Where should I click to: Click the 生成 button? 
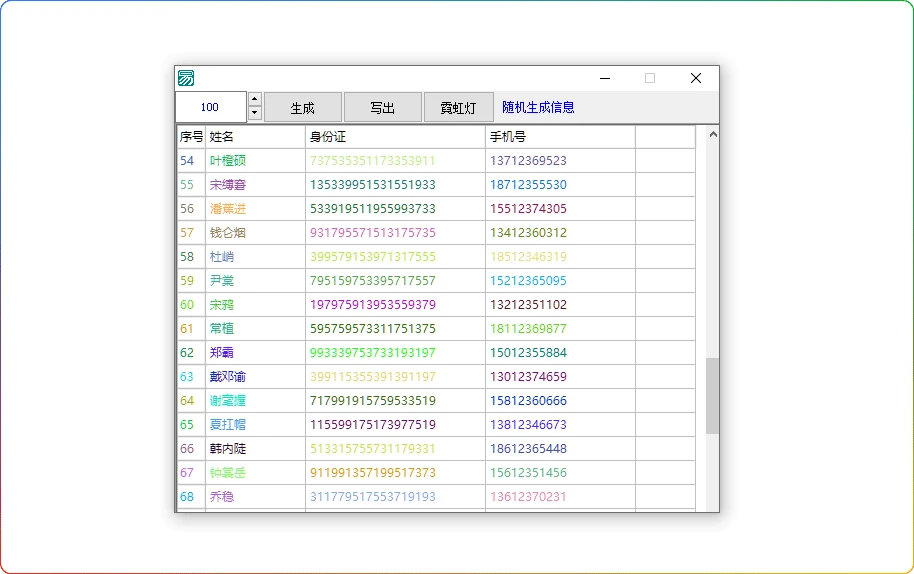click(x=303, y=108)
